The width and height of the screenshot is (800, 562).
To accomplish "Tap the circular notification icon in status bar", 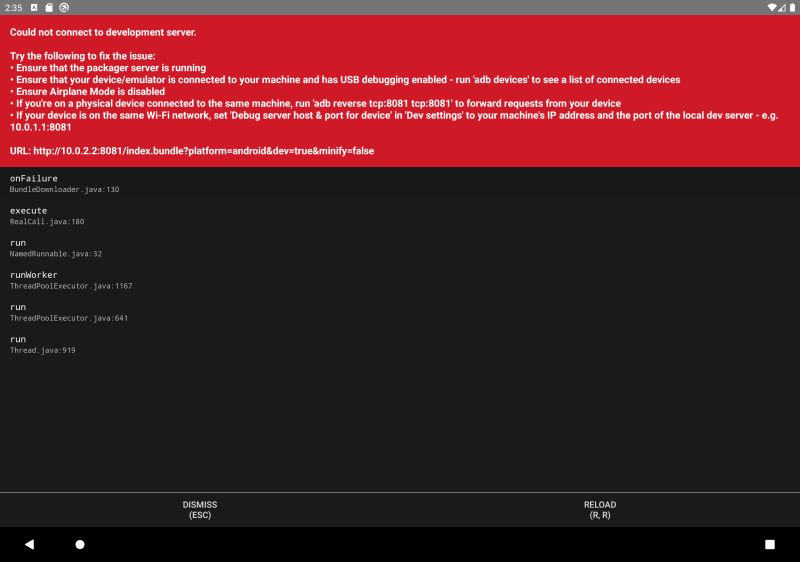I will (x=64, y=7).
